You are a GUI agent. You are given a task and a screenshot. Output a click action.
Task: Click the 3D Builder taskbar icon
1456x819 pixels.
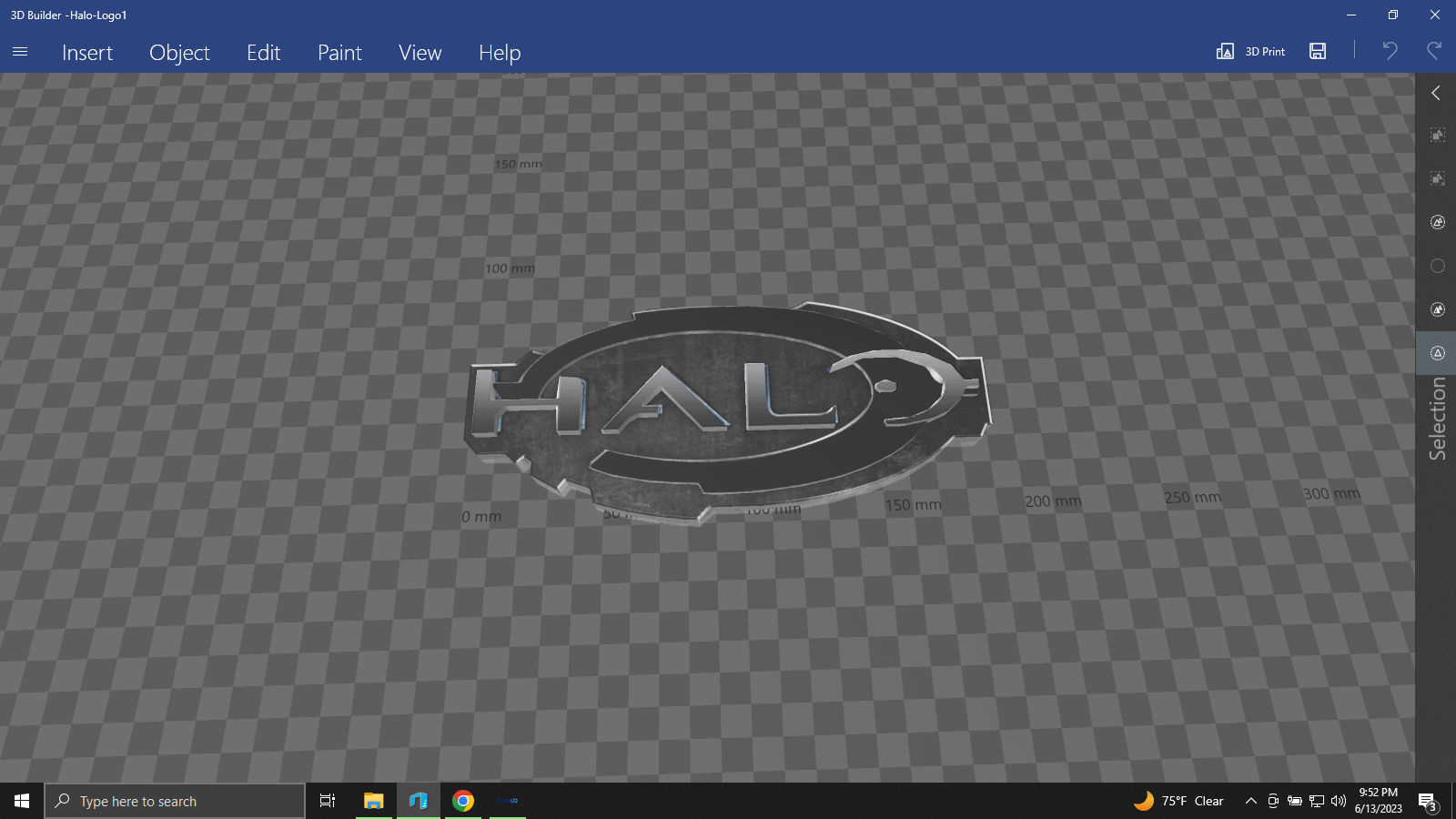pyautogui.click(x=419, y=801)
